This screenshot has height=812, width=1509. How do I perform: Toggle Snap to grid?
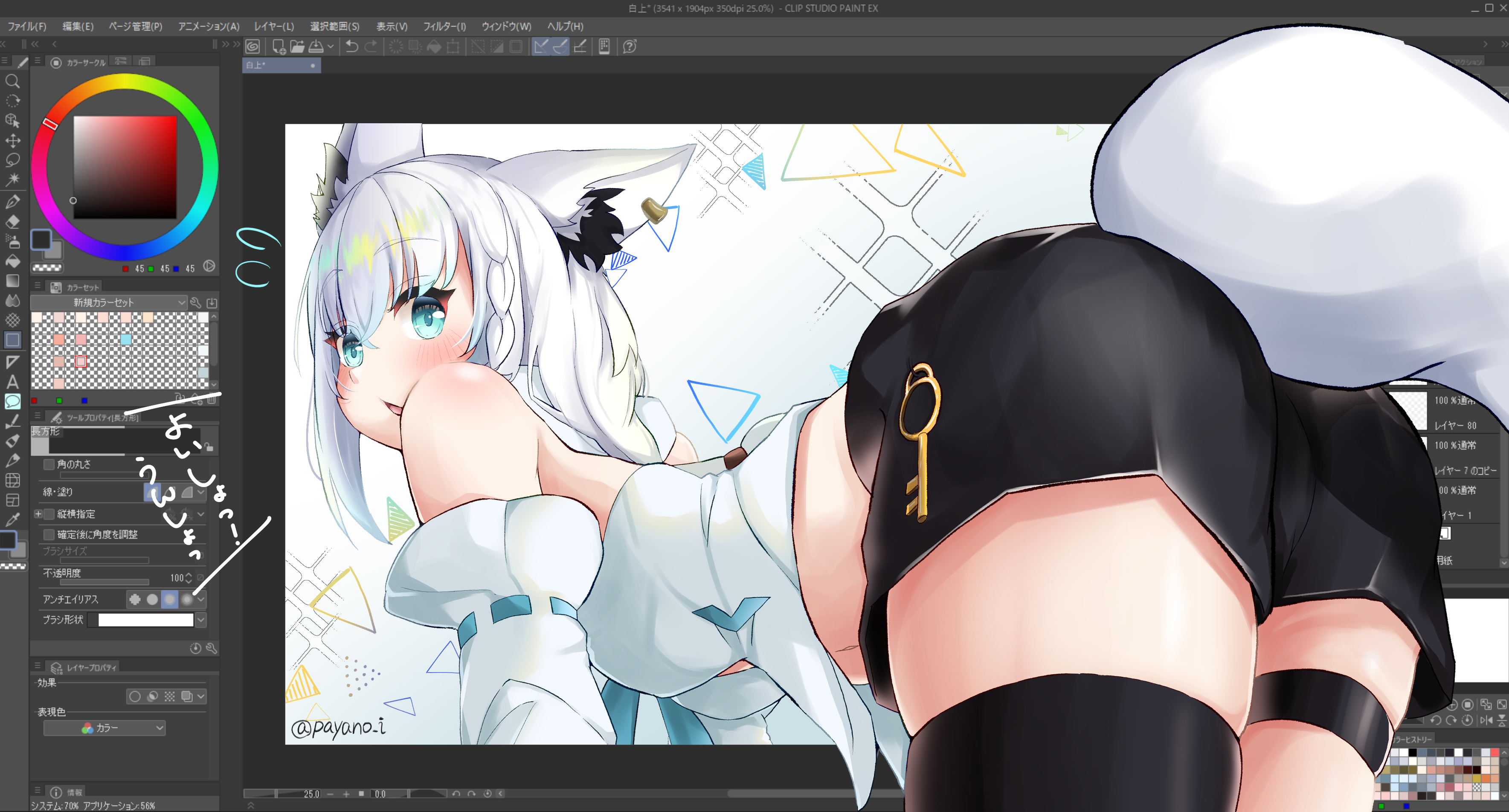point(580,46)
